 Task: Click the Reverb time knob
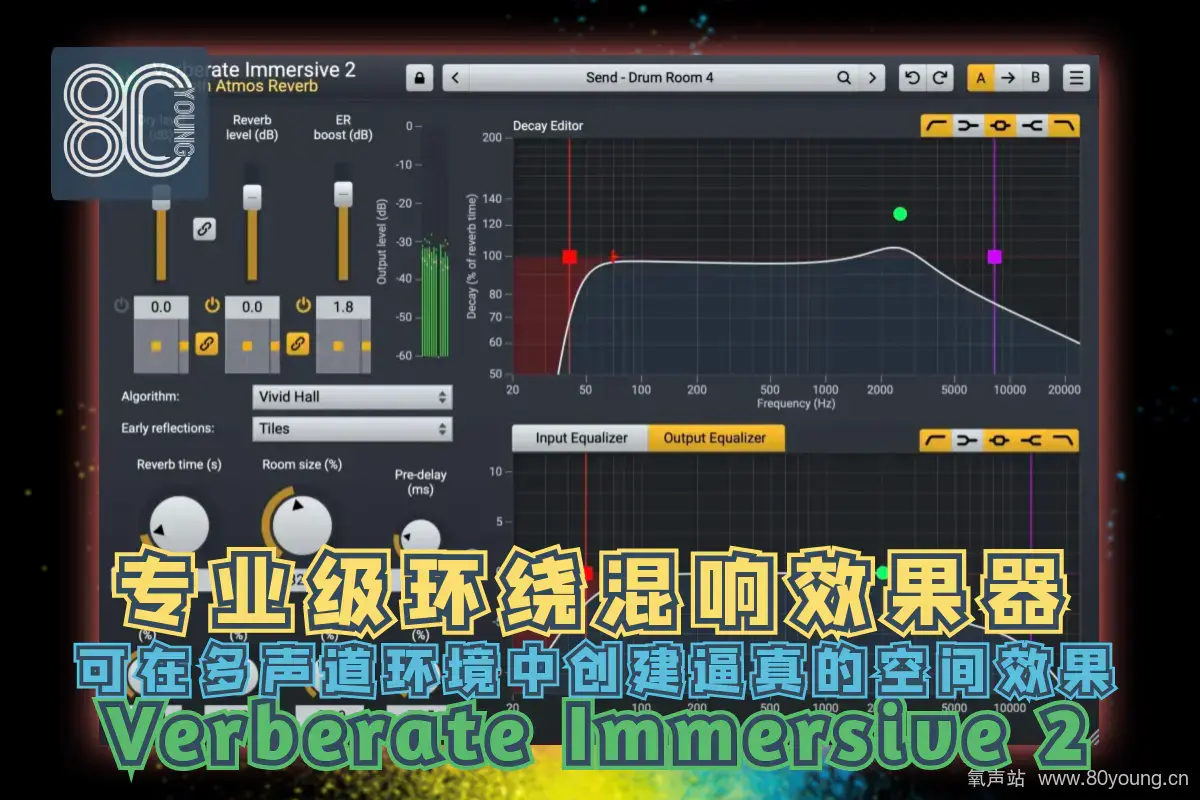(178, 526)
